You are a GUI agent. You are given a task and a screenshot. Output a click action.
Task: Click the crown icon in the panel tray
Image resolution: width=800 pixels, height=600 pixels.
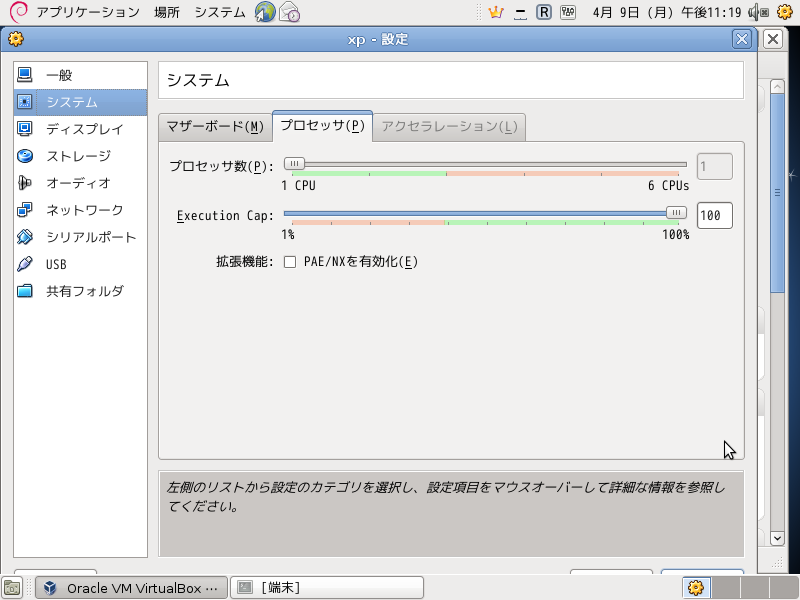[x=496, y=12]
